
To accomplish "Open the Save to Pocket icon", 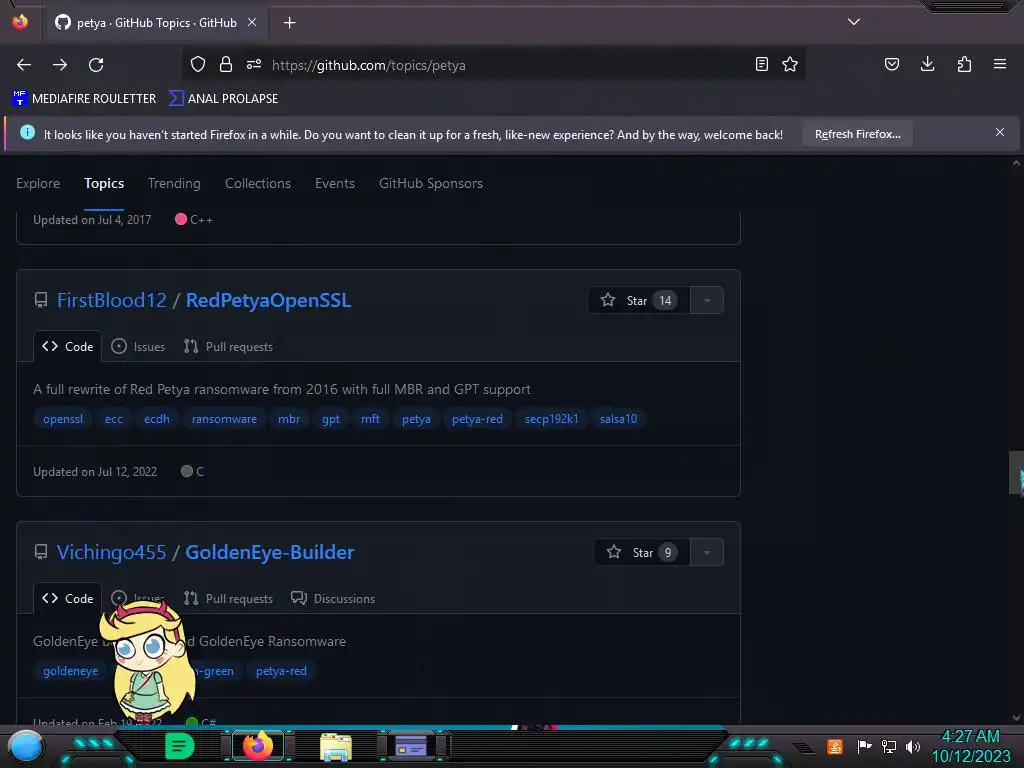I will [x=892, y=65].
